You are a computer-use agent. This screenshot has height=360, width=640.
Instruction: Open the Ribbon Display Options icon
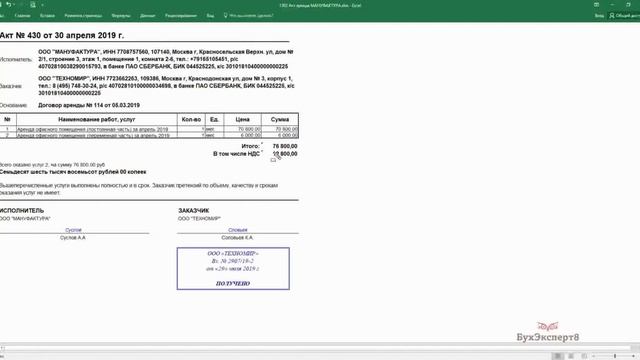coord(596,5)
